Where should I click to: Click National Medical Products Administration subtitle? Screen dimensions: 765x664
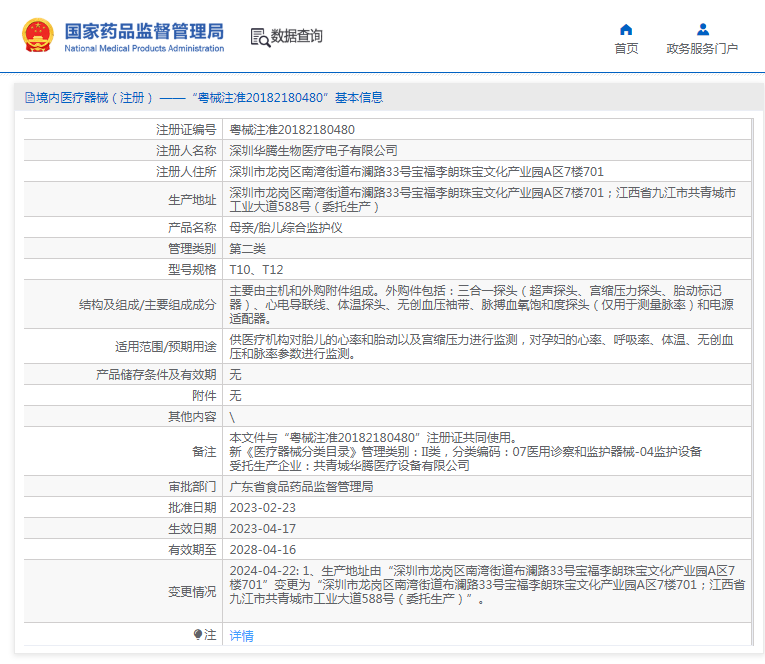coord(144,48)
